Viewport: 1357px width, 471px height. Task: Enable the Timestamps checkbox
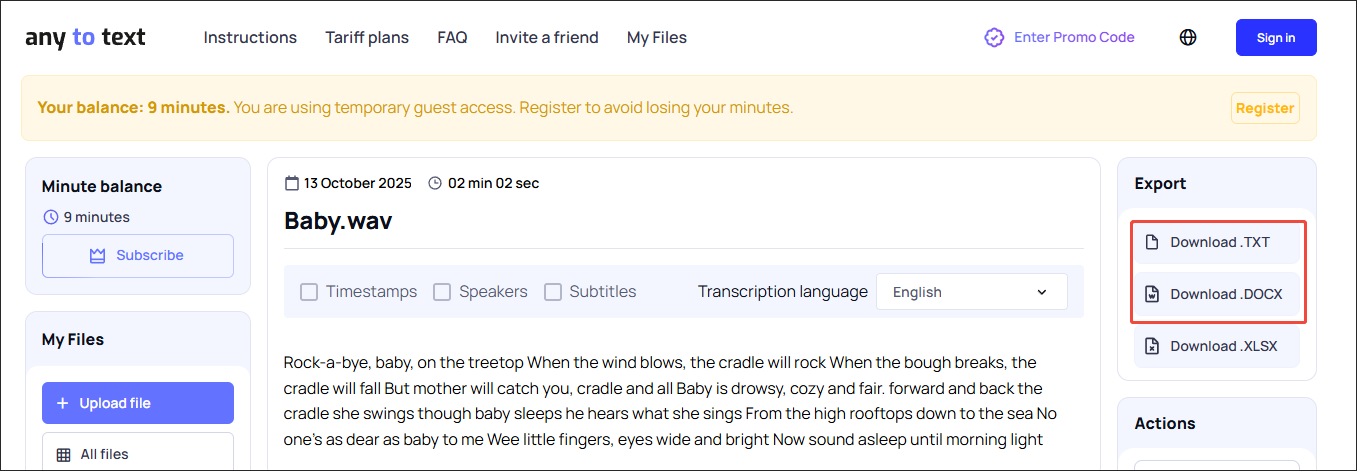point(309,292)
